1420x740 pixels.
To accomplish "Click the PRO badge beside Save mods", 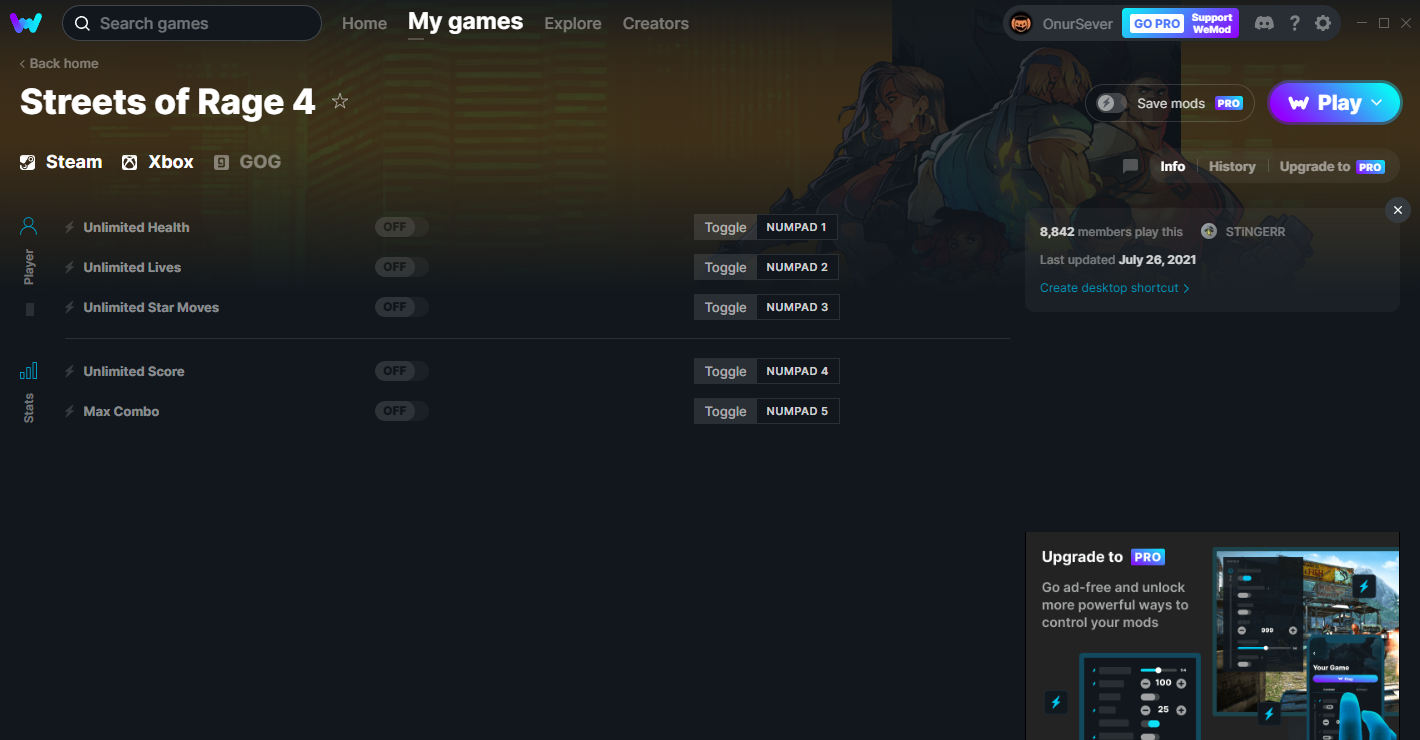I will coord(1229,103).
